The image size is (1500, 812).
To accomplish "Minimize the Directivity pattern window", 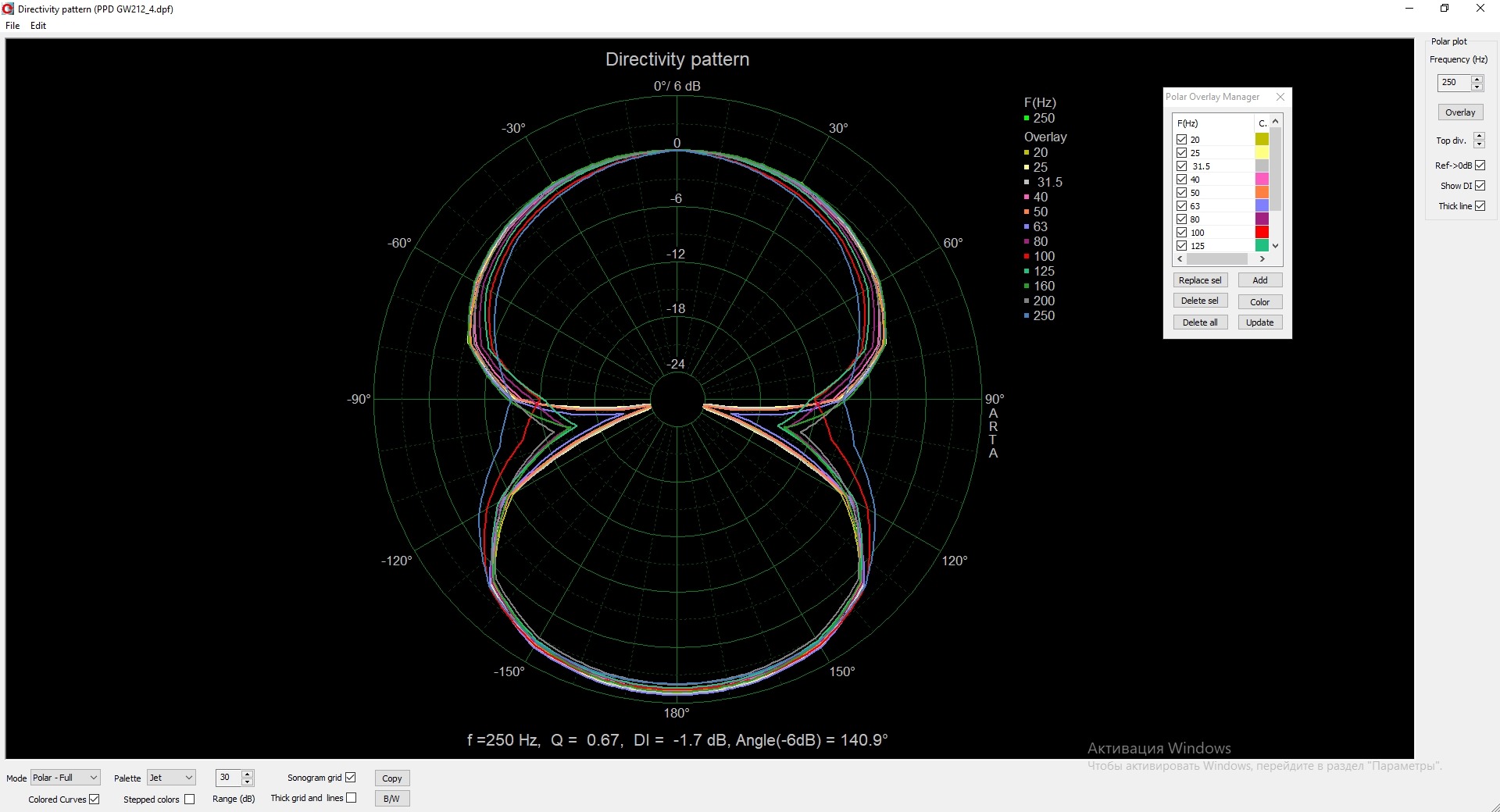I will [x=1409, y=9].
